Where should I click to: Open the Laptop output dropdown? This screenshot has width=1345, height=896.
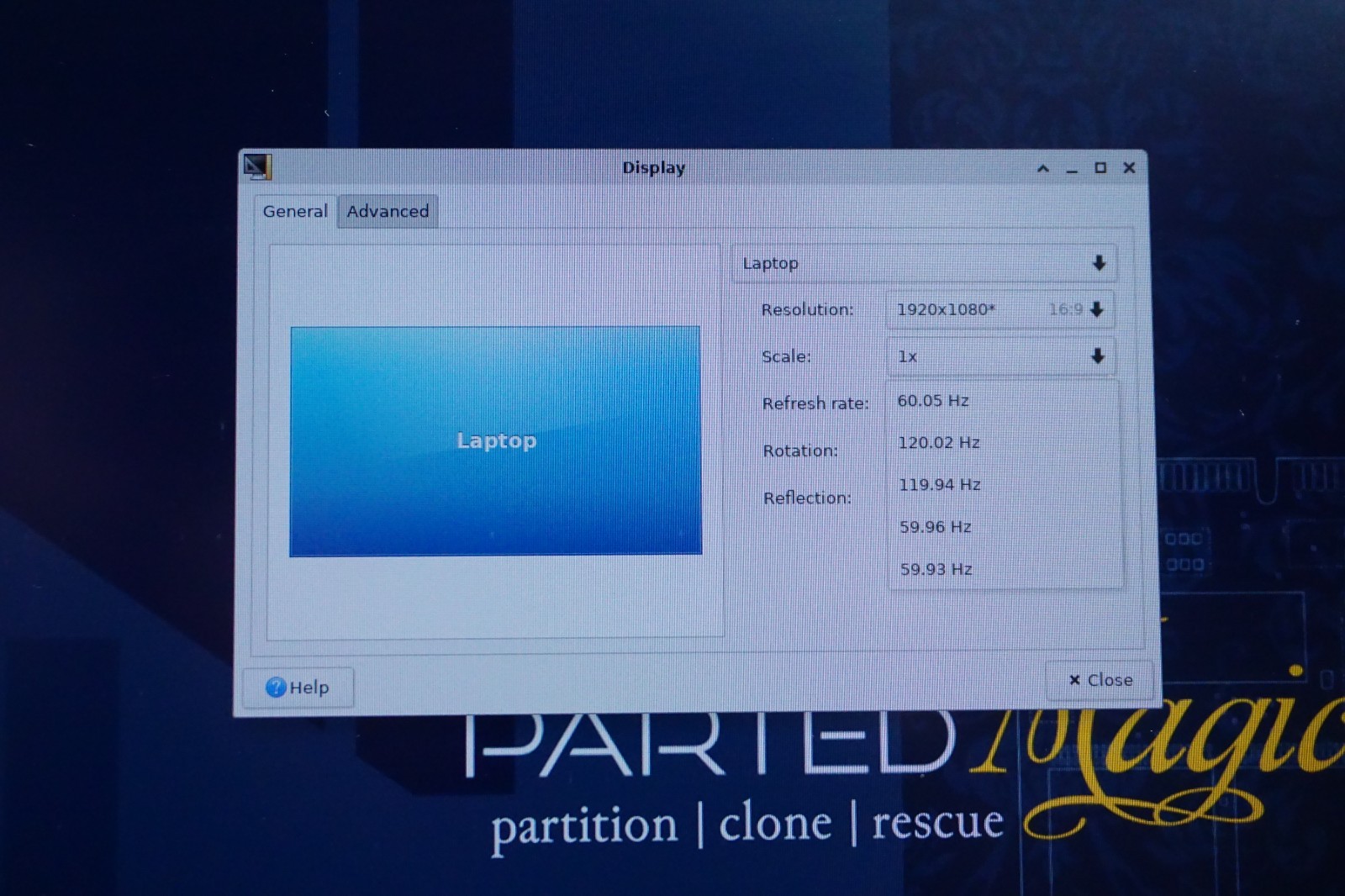925,263
